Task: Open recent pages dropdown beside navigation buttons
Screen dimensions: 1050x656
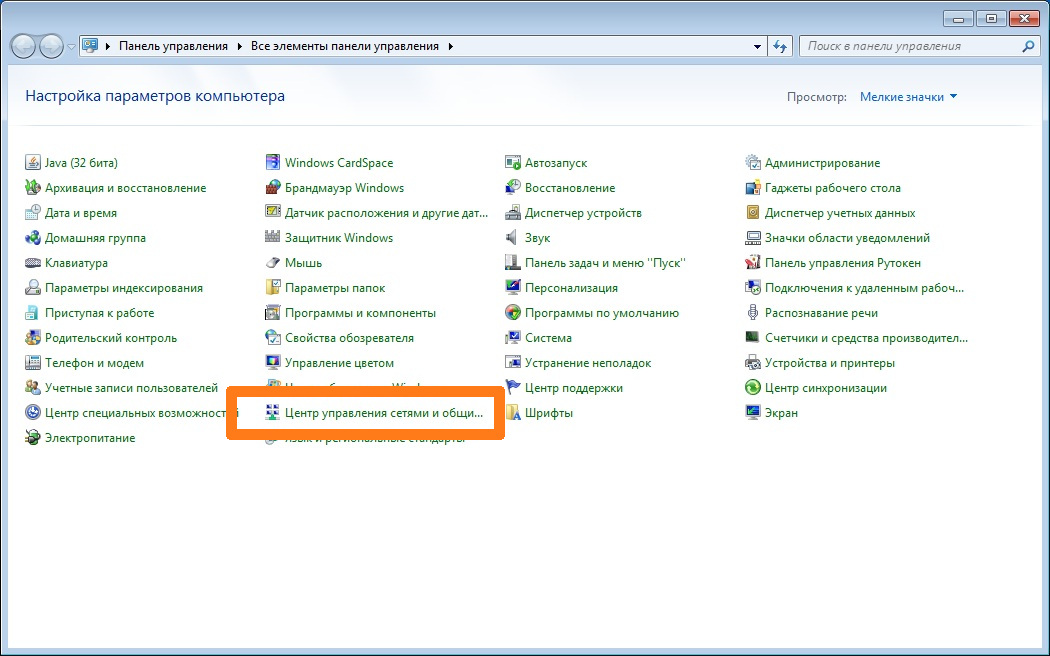Action: (x=71, y=46)
